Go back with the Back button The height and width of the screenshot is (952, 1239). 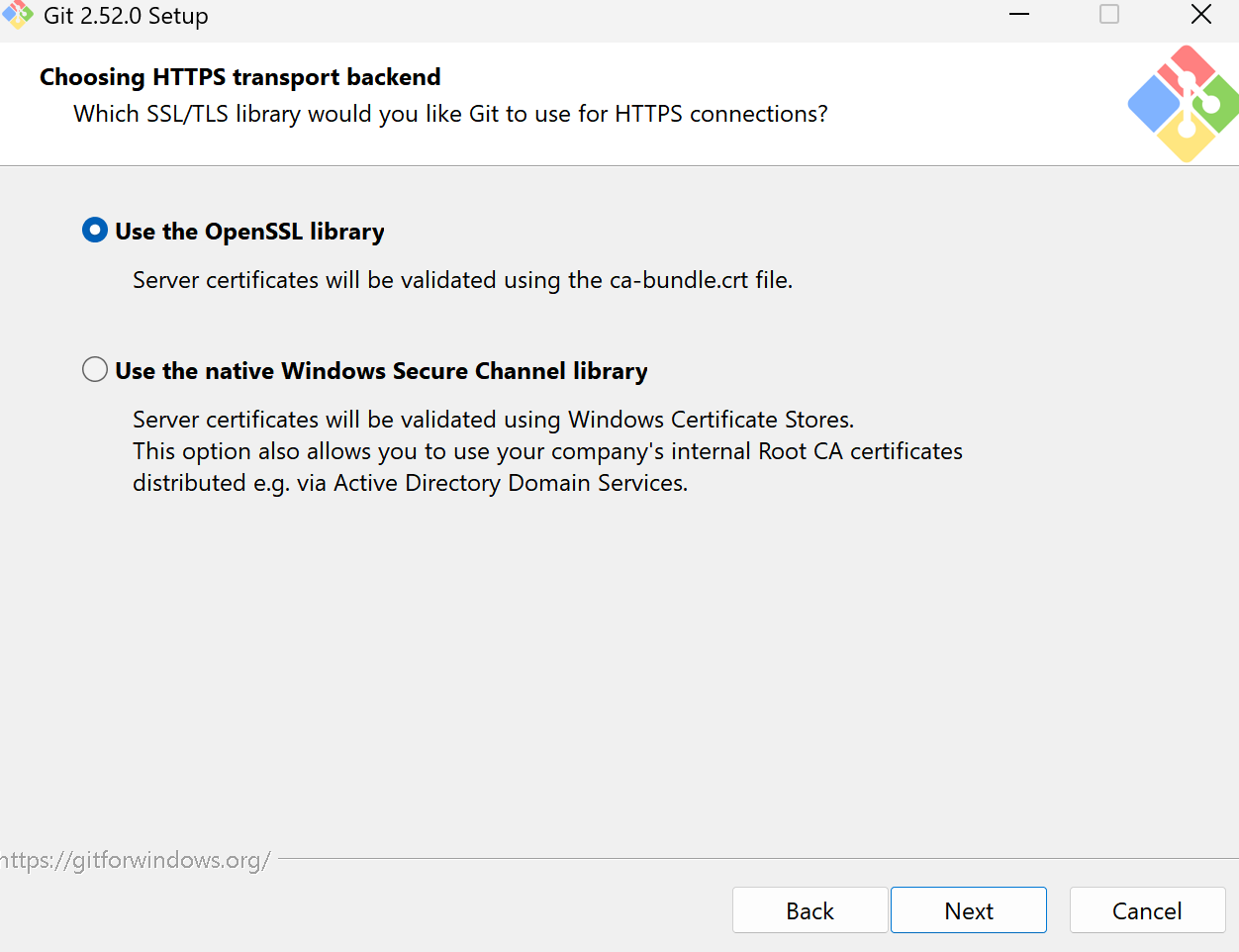pyautogui.click(x=810, y=910)
